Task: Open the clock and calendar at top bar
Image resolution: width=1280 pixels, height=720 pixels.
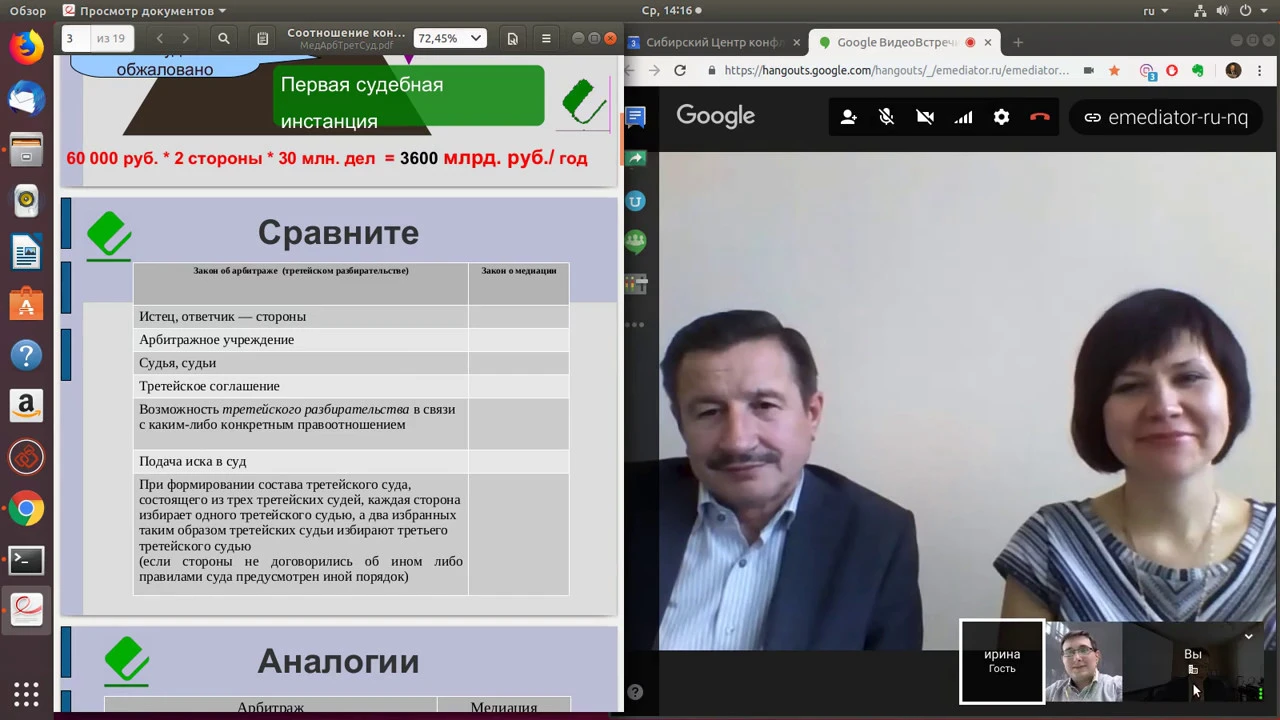Action: click(671, 11)
